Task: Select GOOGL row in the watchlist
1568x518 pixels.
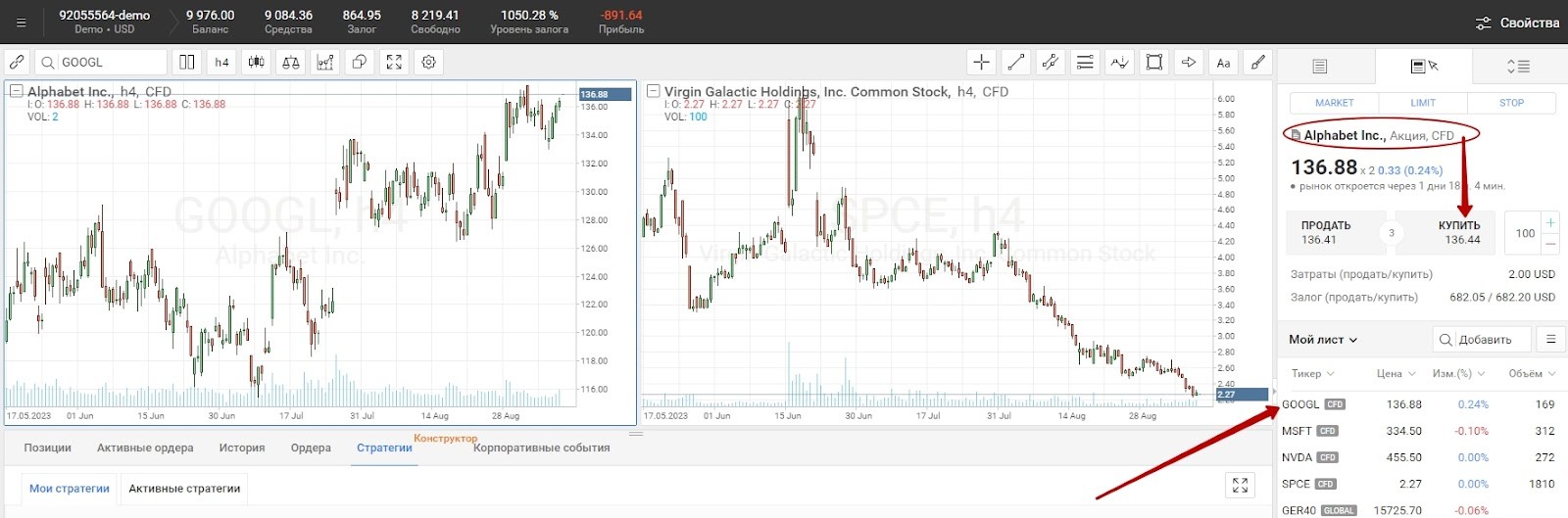Action: pos(1422,404)
